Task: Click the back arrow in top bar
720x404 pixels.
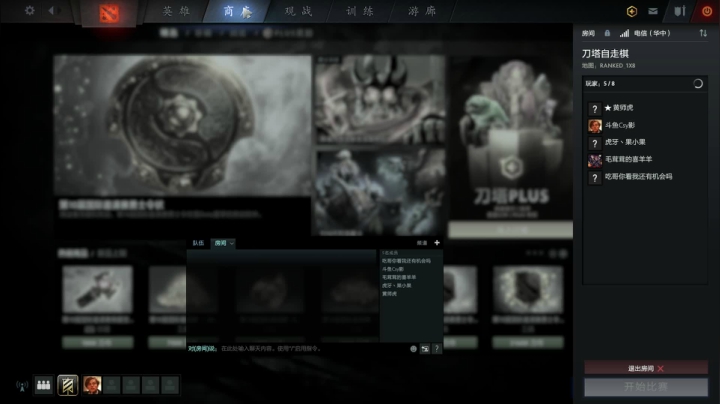Action: point(51,10)
